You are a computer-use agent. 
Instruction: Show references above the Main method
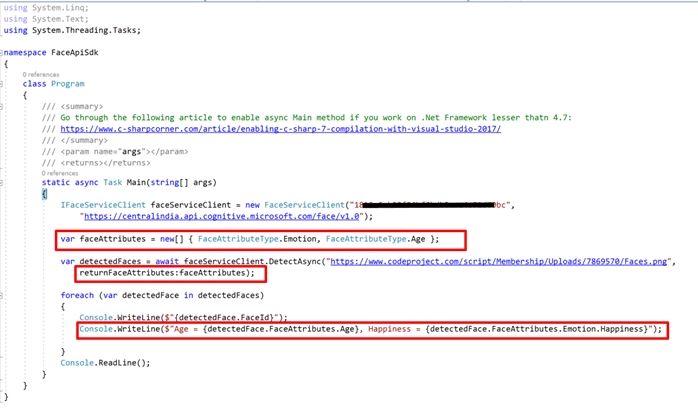pyautogui.click(x=60, y=172)
